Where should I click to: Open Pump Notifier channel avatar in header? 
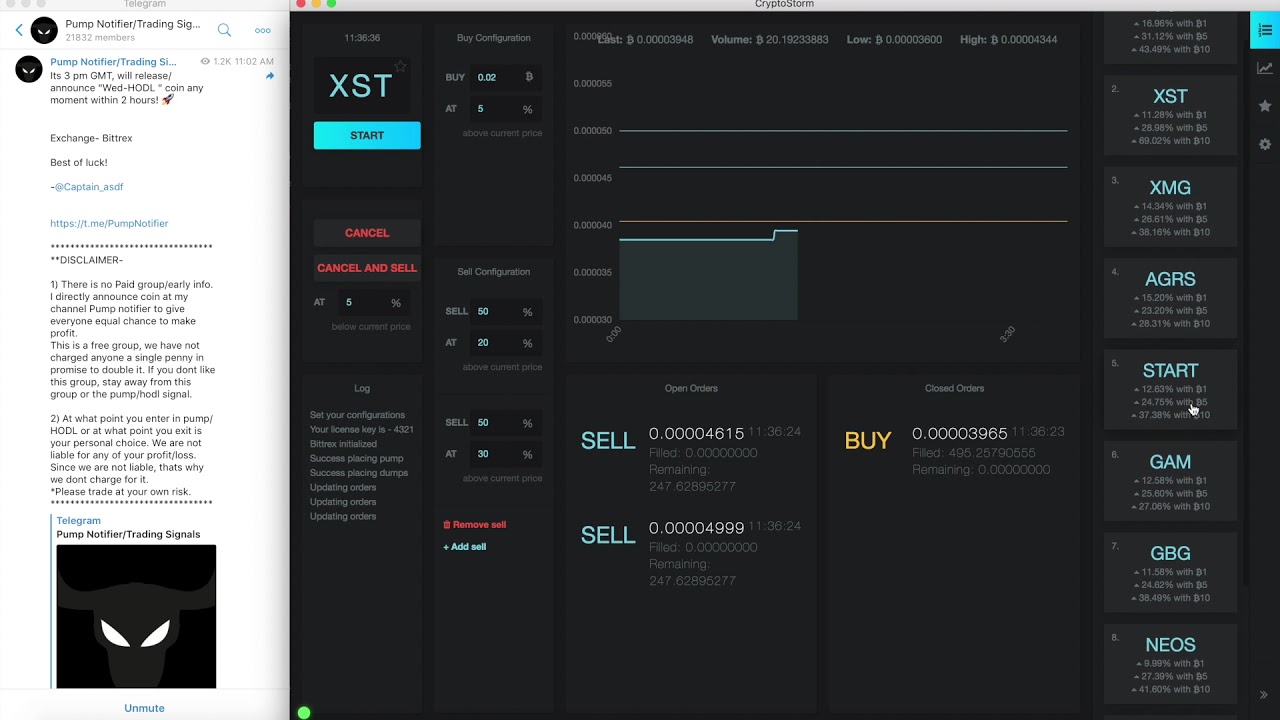tap(44, 30)
